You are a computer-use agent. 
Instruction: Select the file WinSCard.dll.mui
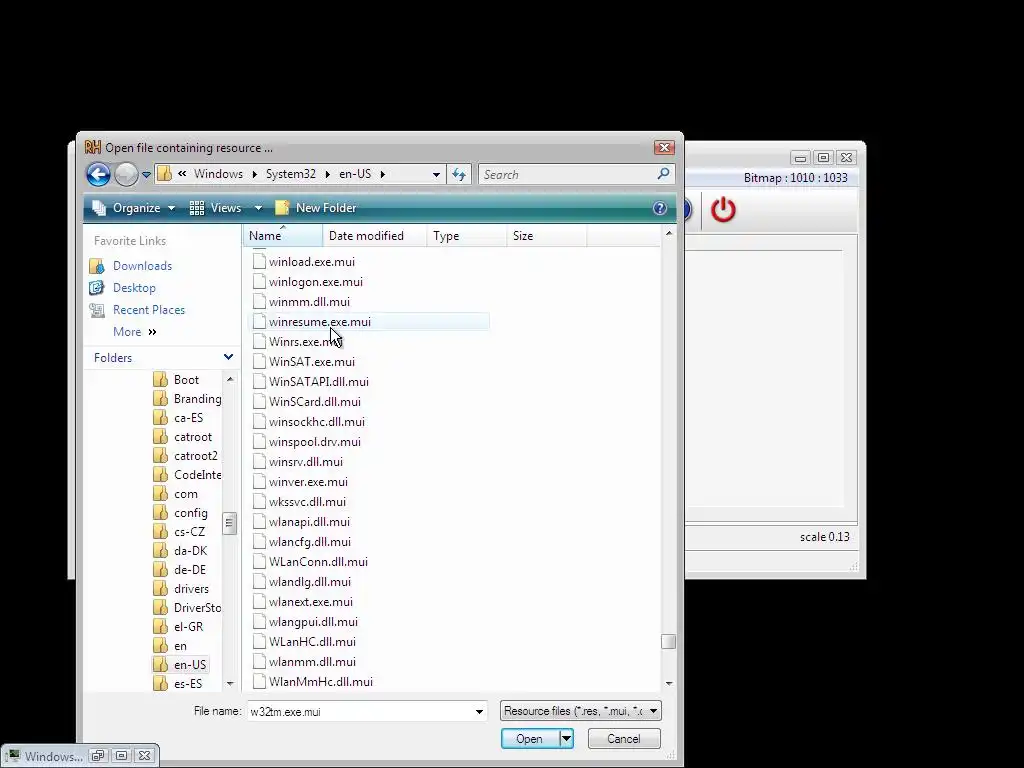pos(315,402)
